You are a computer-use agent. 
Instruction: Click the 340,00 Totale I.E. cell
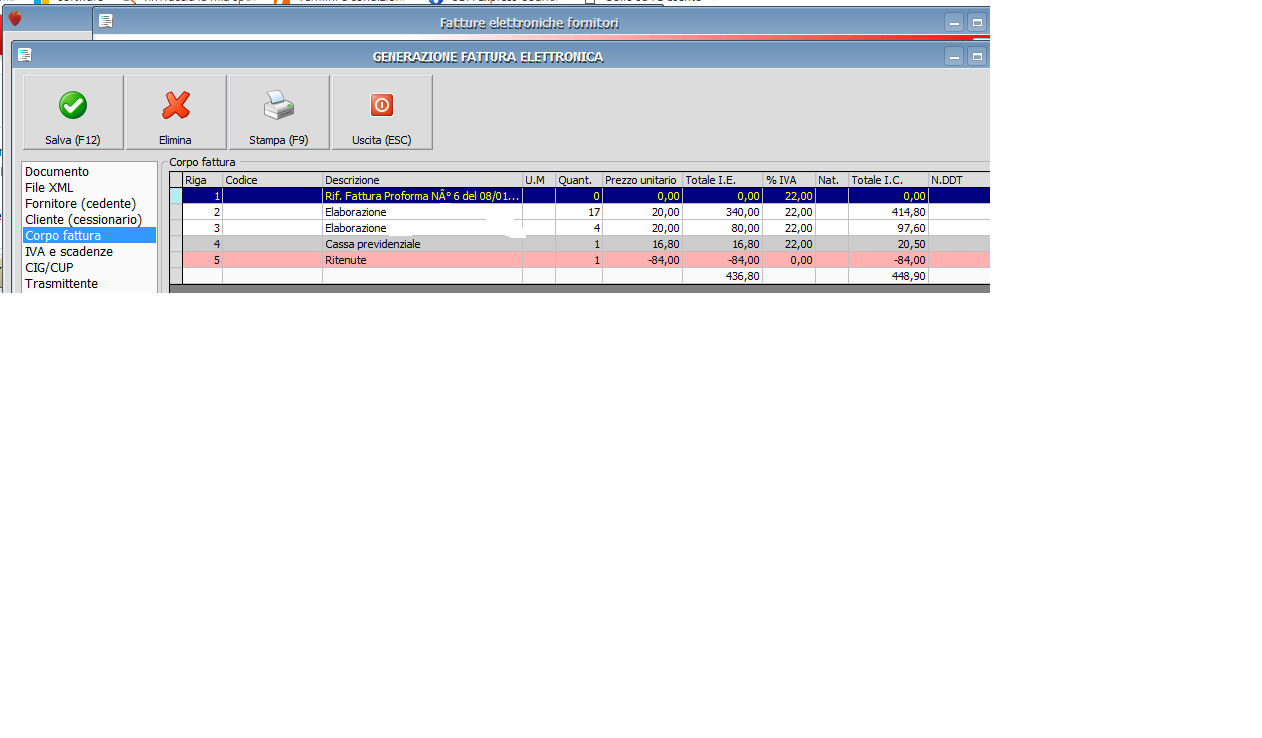(722, 212)
